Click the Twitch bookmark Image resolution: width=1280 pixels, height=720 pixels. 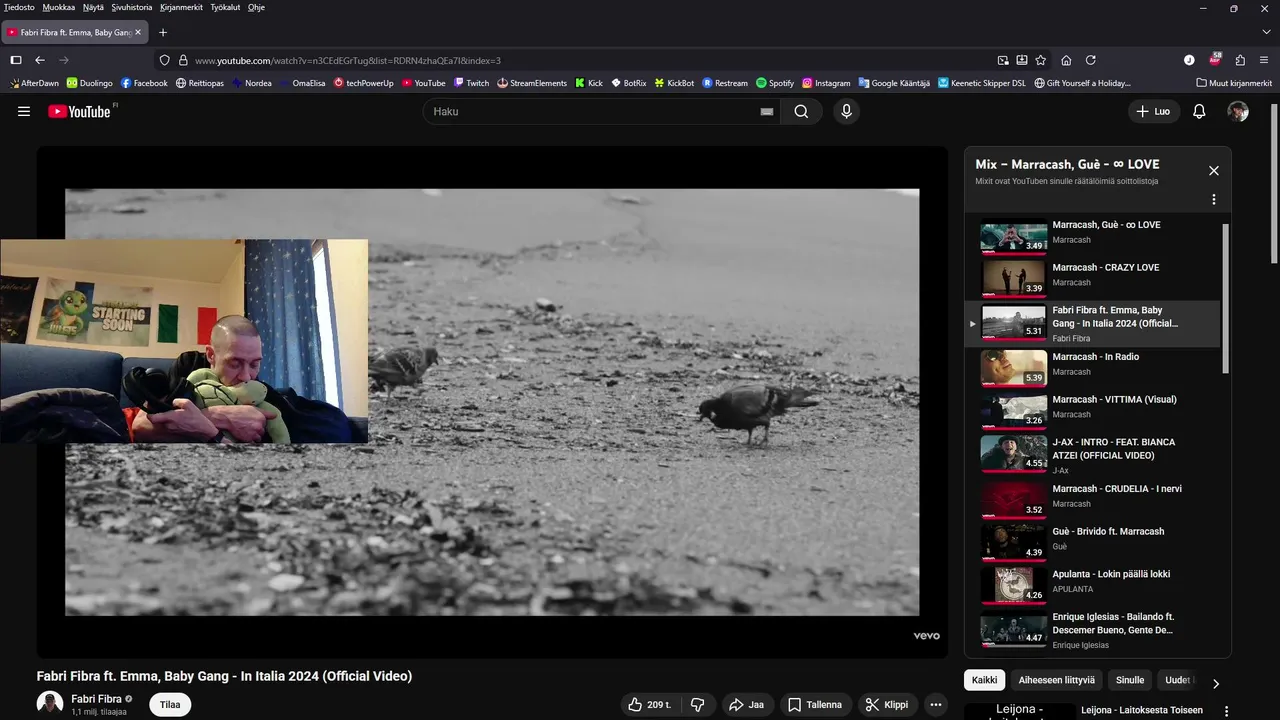click(x=471, y=83)
